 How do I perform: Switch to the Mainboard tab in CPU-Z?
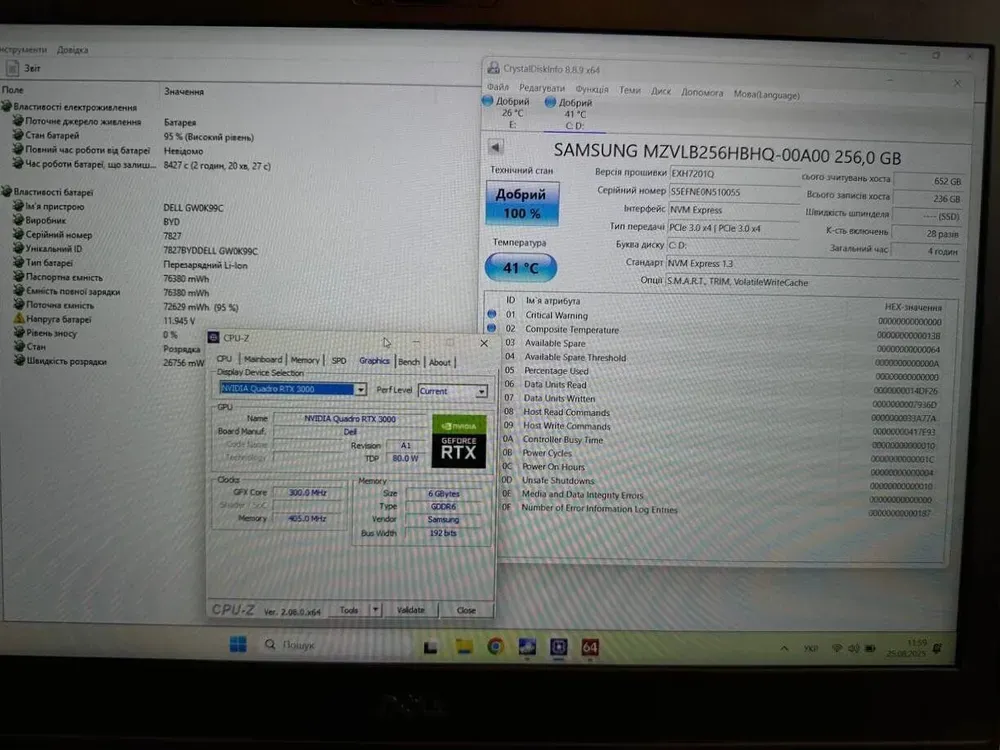point(263,360)
